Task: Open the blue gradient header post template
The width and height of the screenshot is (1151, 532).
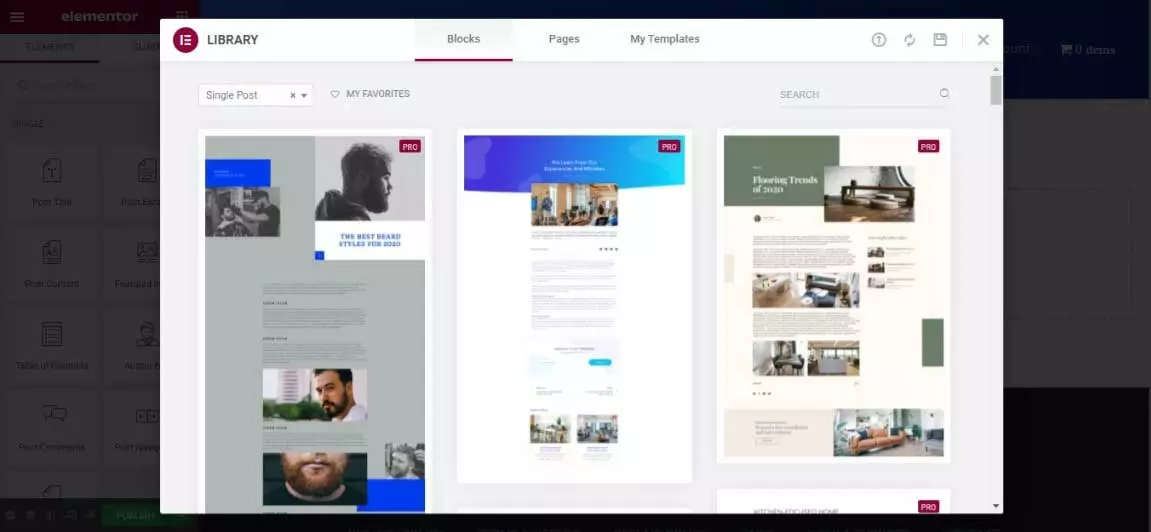Action: click(574, 305)
